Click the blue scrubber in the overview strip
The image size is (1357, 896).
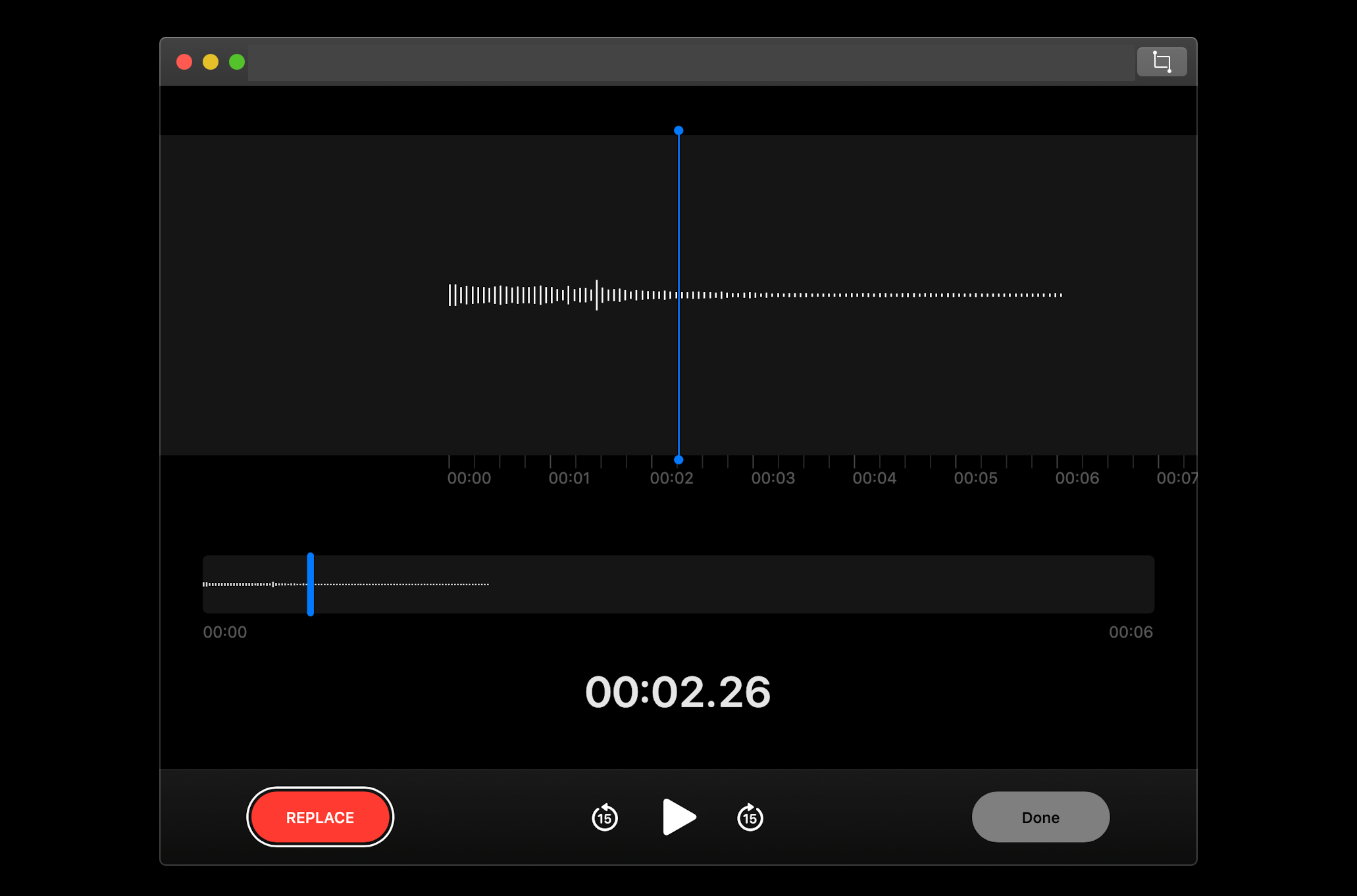(x=309, y=584)
